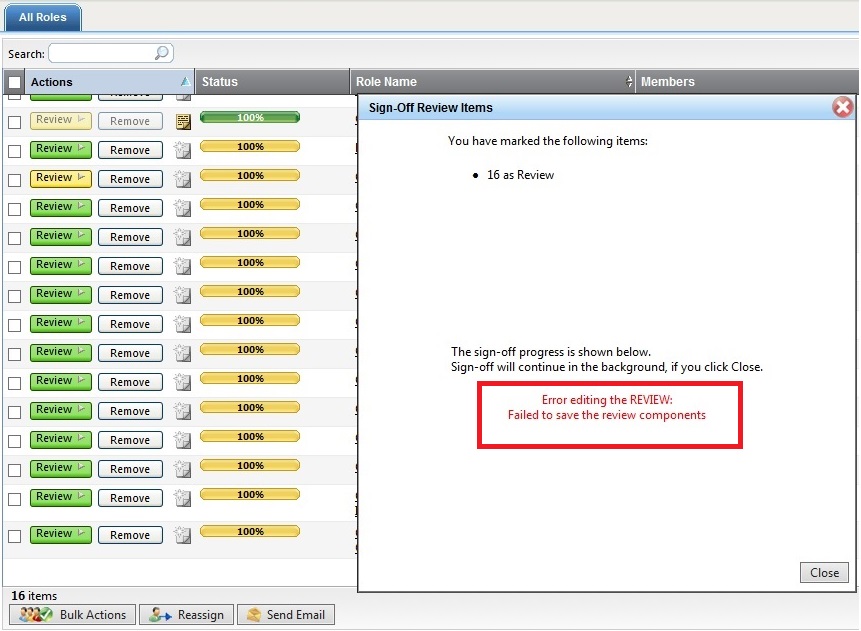861x631 pixels.
Task: Check the box beside the yellow Review button
Action: [x=14, y=180]
